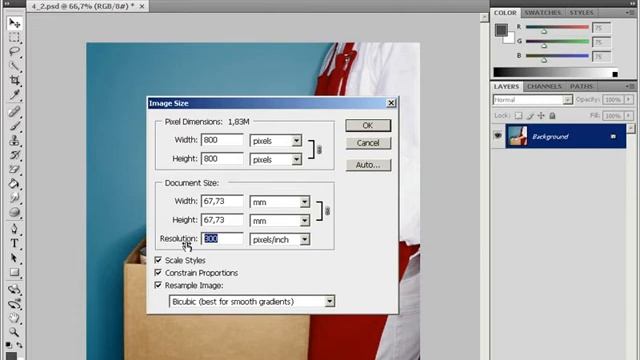Open pixel Height units dropdown

[x=297, y=159]
